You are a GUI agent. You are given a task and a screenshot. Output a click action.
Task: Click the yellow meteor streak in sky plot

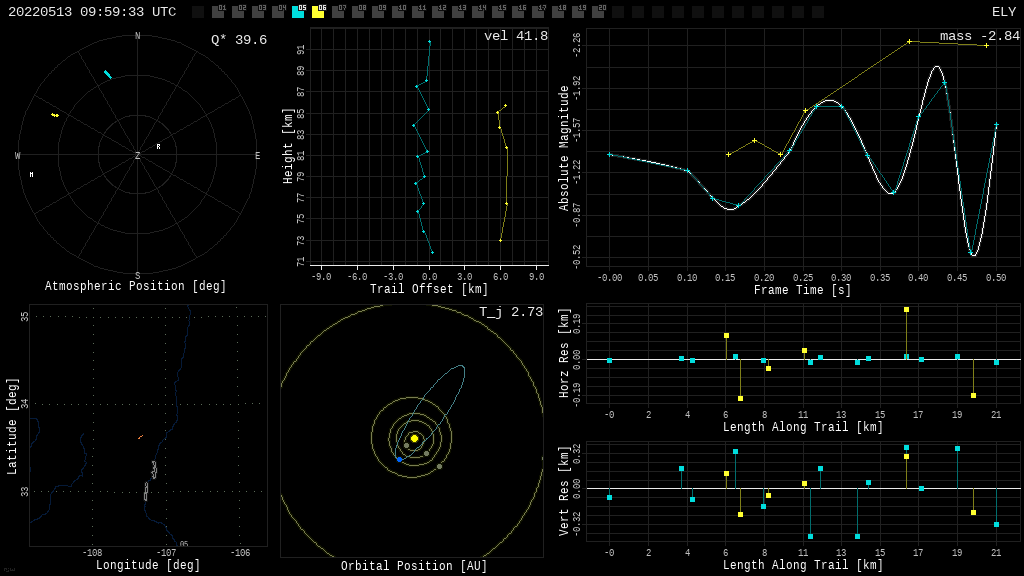click(55, 115)
